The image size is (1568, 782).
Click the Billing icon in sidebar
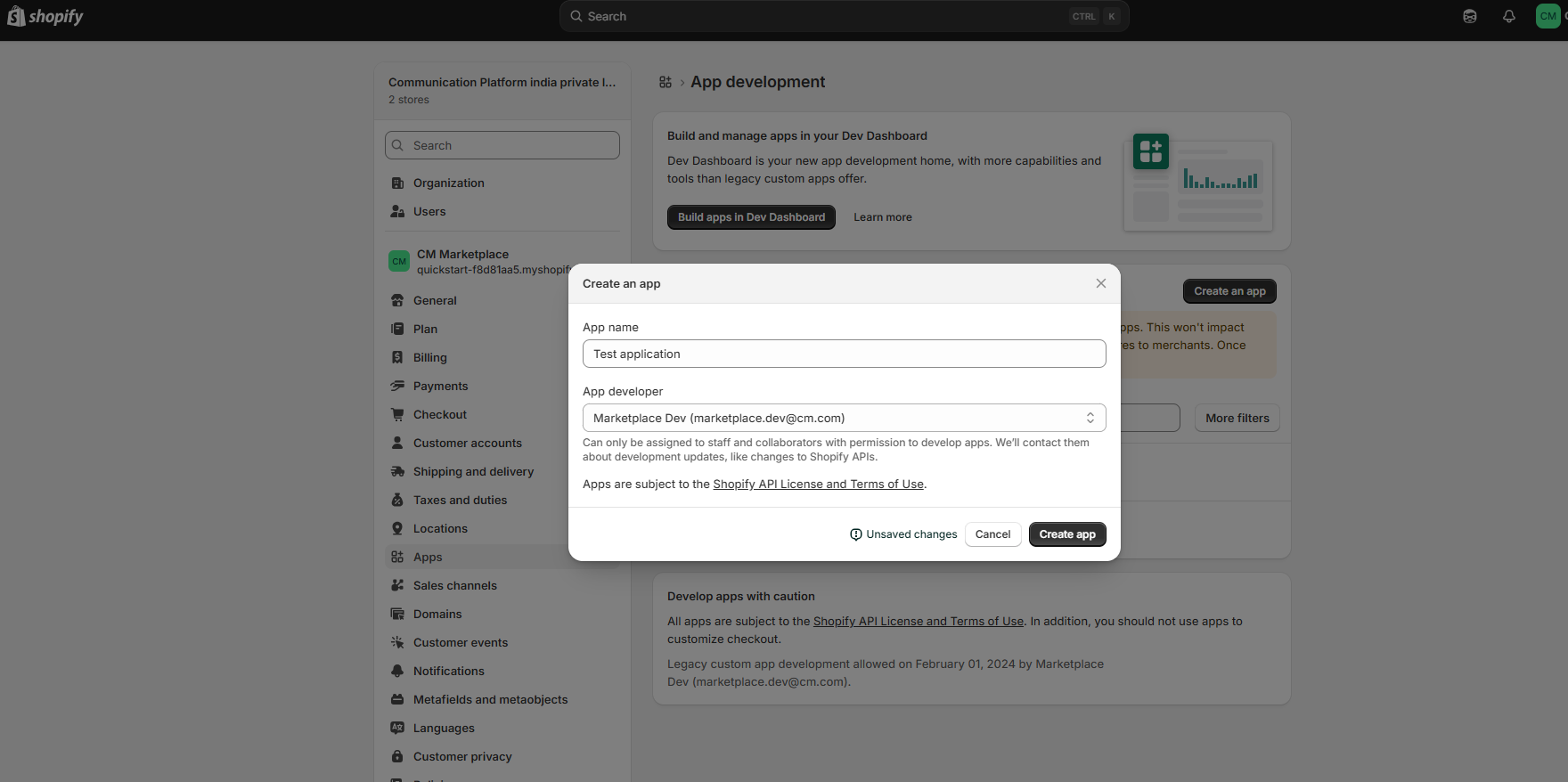tap(397, 357)
